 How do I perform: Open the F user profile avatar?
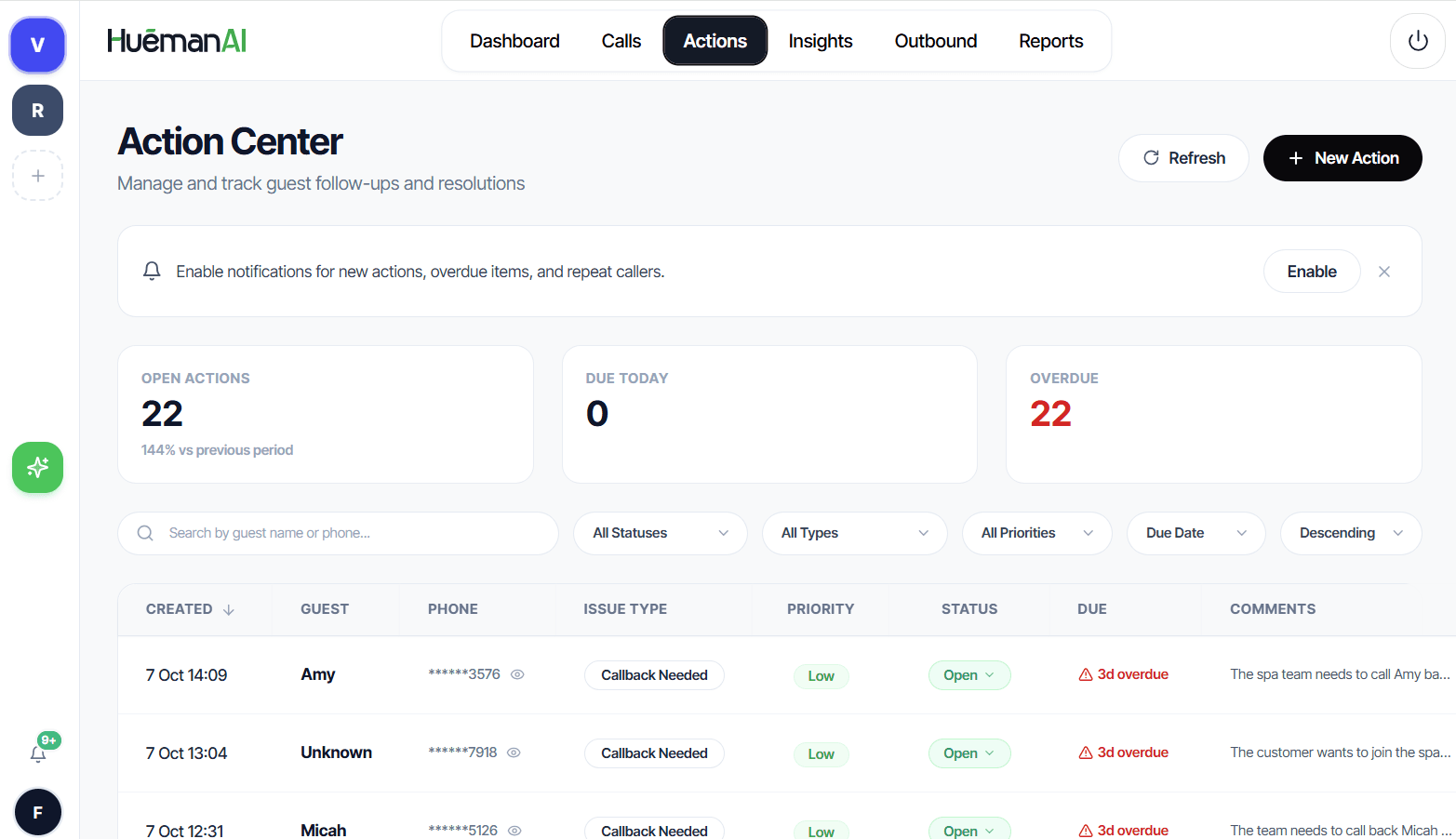pos(37,812)
